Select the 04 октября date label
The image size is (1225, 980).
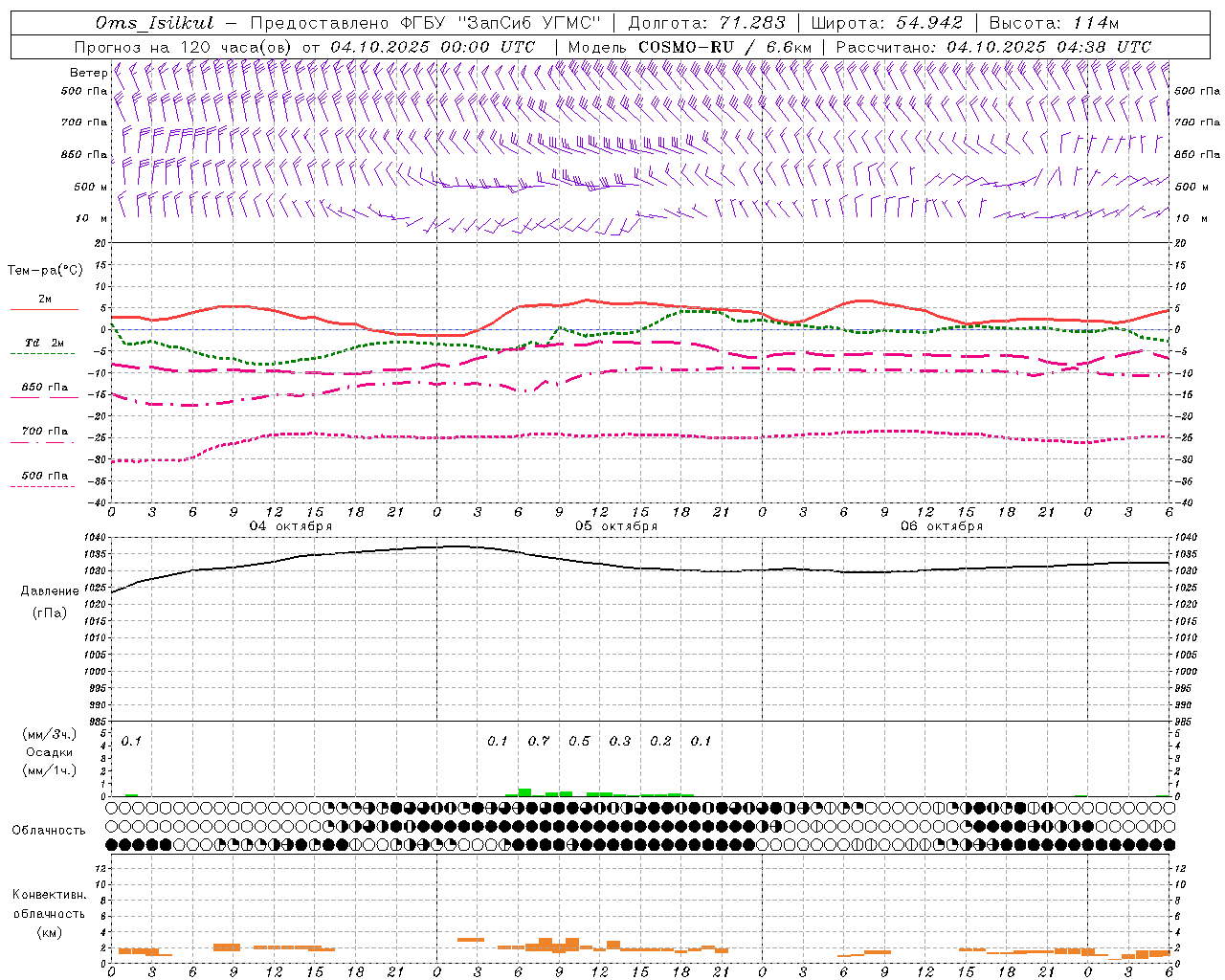291,526
